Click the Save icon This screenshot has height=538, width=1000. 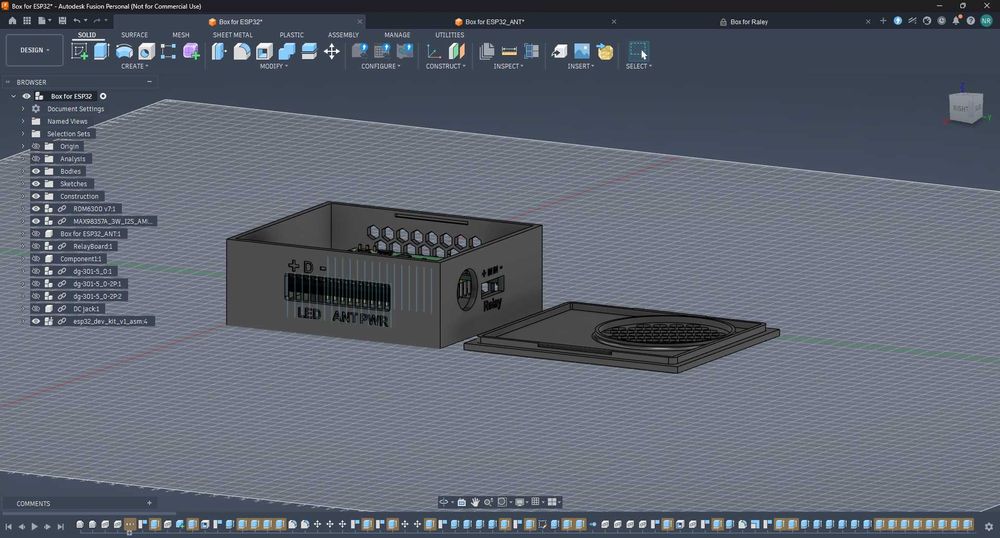62,20
